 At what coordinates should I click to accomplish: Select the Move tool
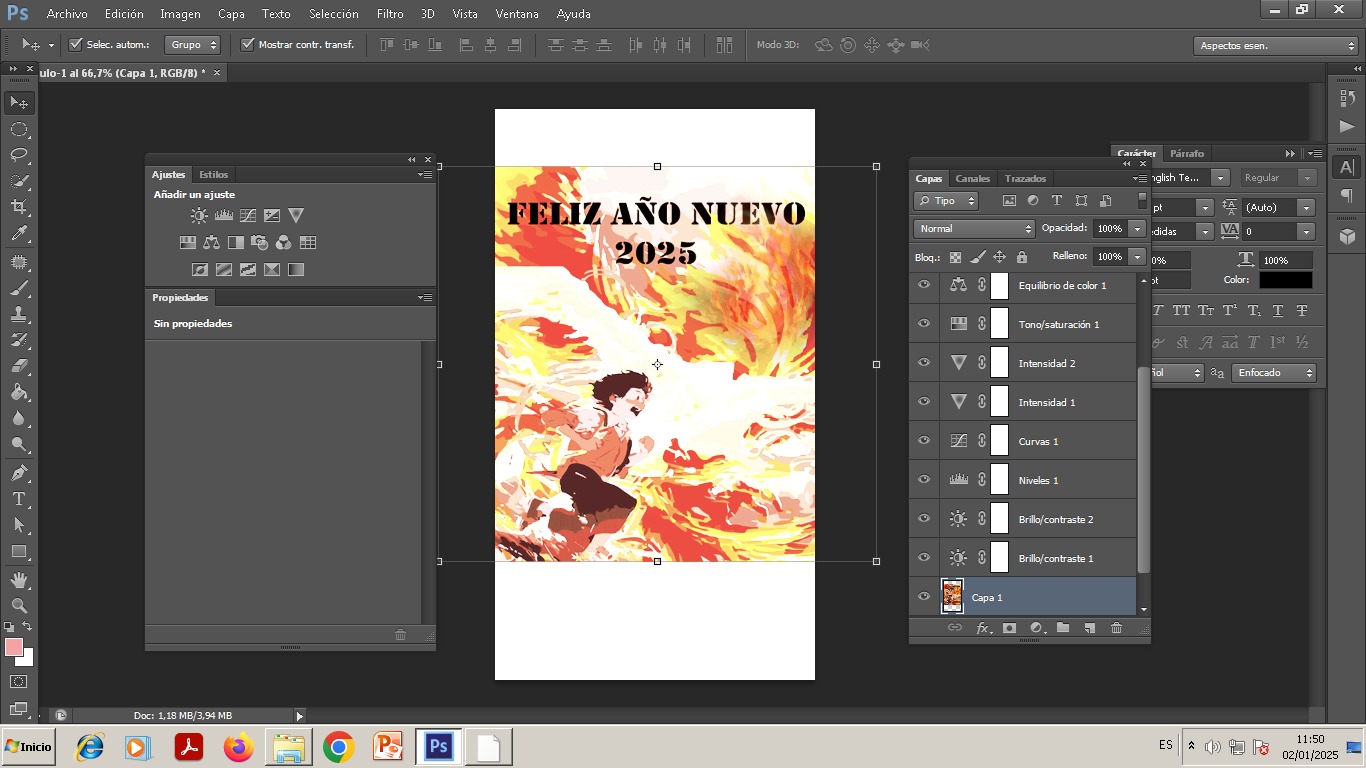pyautogui.click(x=19, y=102)
